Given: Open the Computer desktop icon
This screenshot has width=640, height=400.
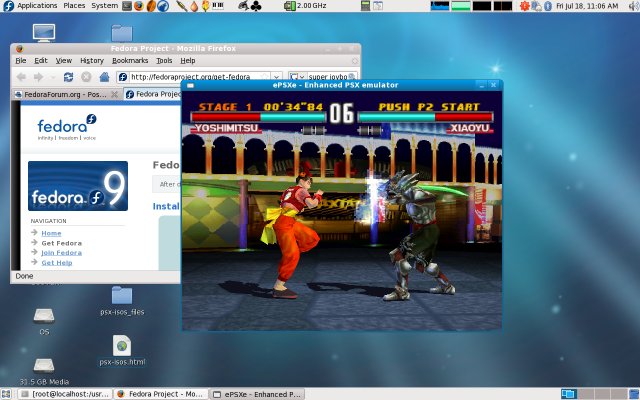Looking at the screenshot, I should pyautogui.click(x=44, y=33).
